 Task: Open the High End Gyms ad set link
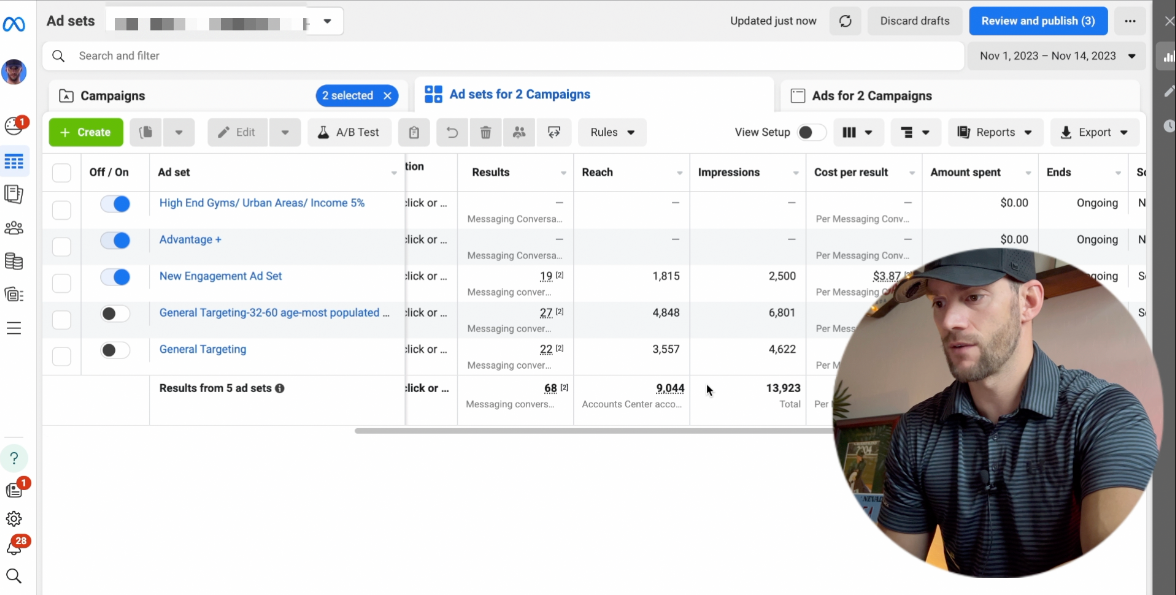click(x=262, y=203)
